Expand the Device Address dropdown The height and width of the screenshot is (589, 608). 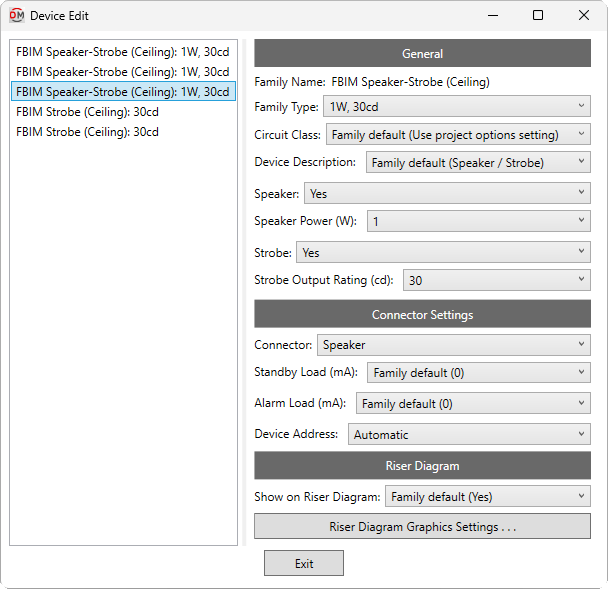[x=469, y=434]
